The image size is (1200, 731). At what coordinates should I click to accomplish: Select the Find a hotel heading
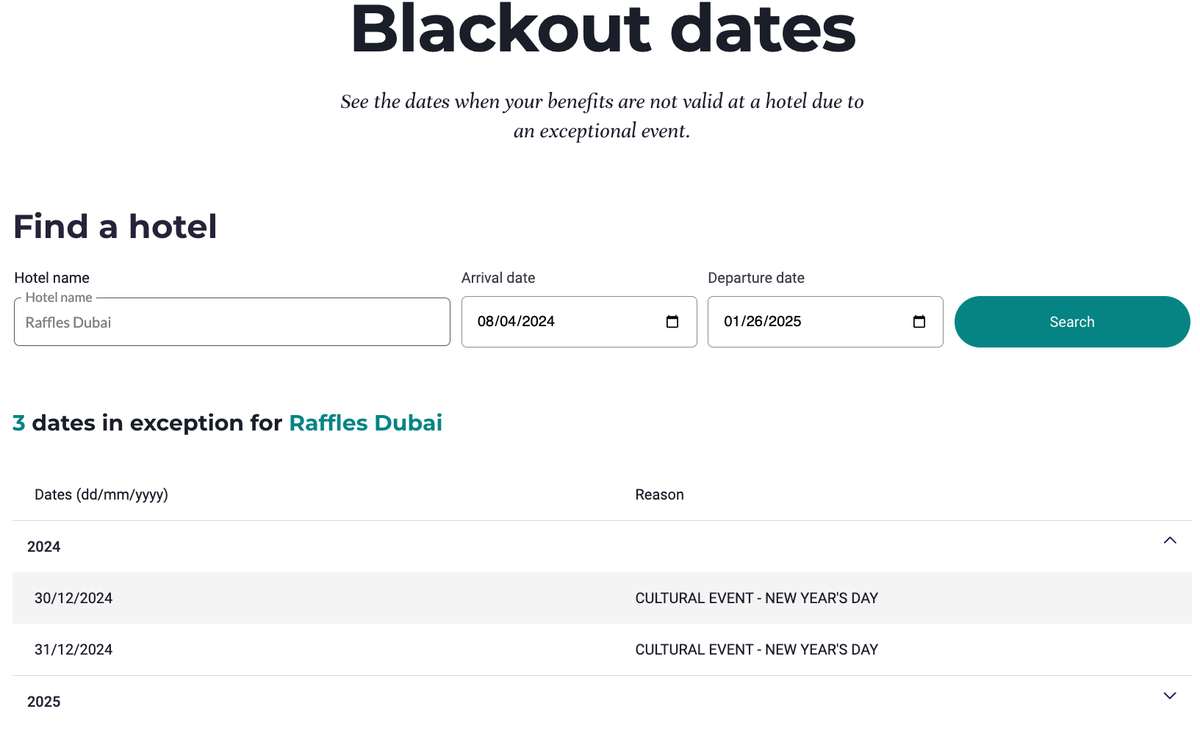(114, 227)
